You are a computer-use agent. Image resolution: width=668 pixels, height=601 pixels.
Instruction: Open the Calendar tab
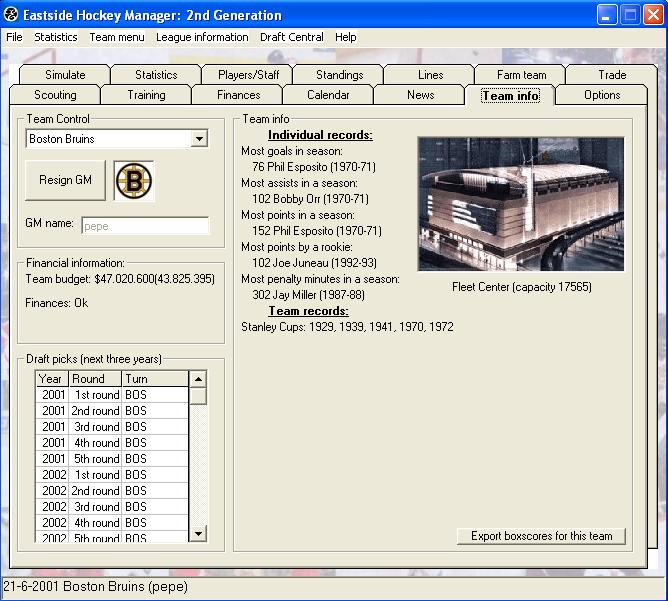(328, 95)
